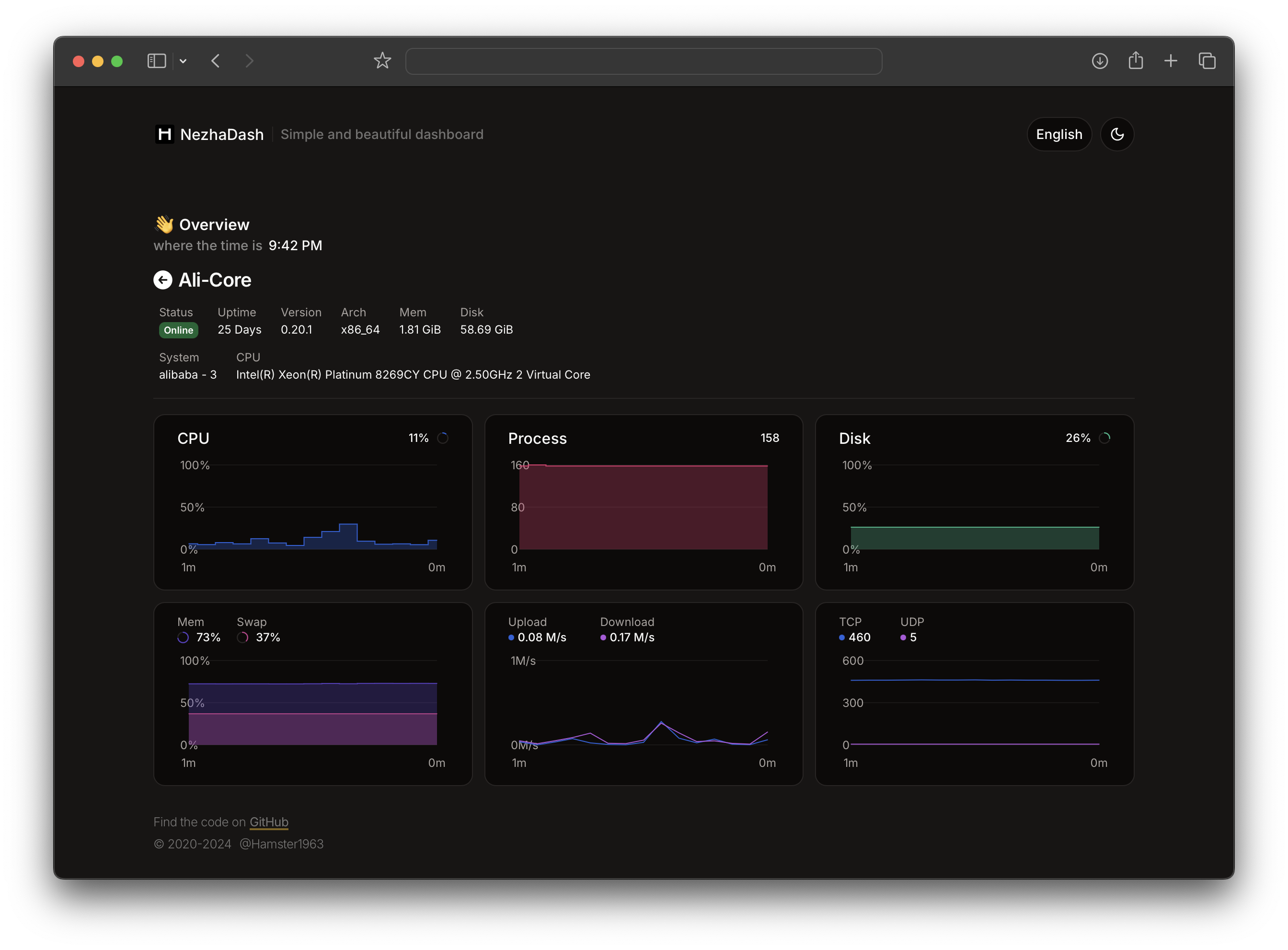This screenshot has height=950, width=1288.
Task: Click the browser forward arrow
Action: tap(249, 61)
